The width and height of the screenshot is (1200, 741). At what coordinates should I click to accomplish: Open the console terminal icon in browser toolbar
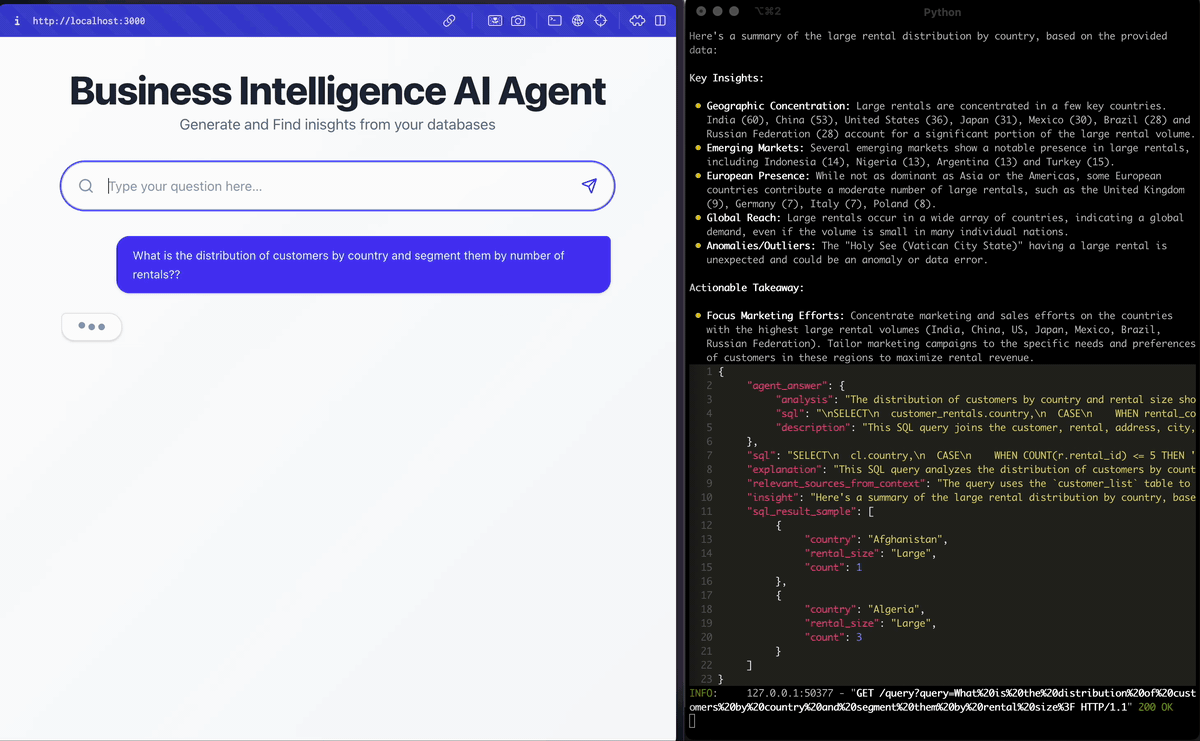(x=554, y=20)
